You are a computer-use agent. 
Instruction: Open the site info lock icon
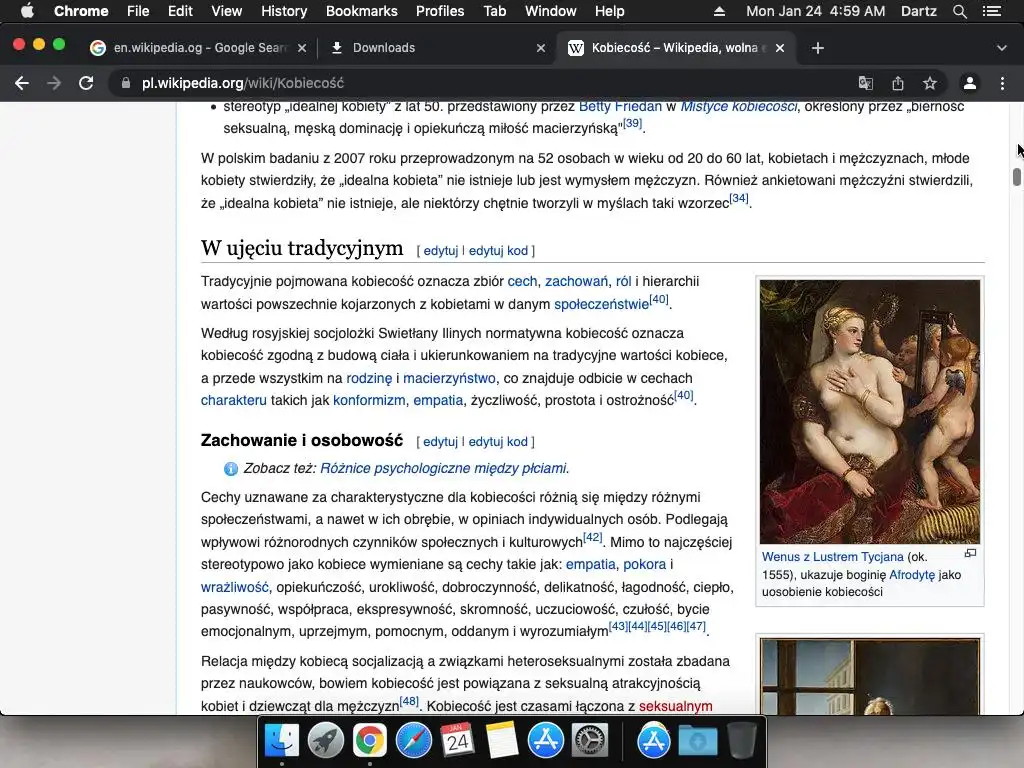(126, 83)
